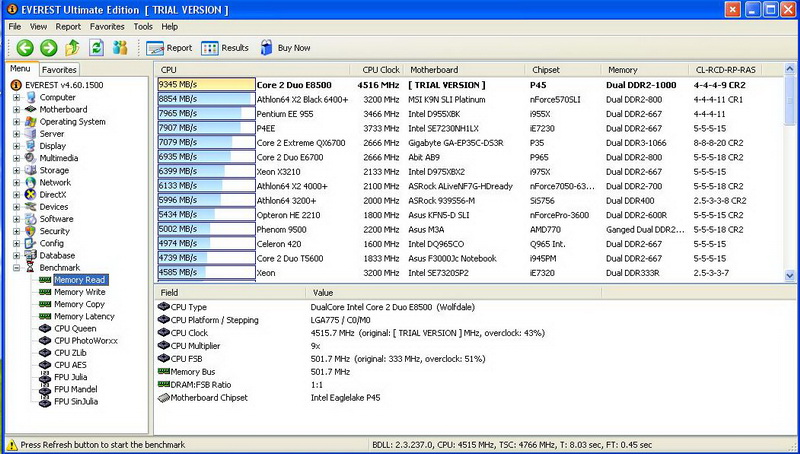Image resolution: width=800 pixels, height=454 pixels.
Task: Open the Help menu
Action: pos(170,27)
